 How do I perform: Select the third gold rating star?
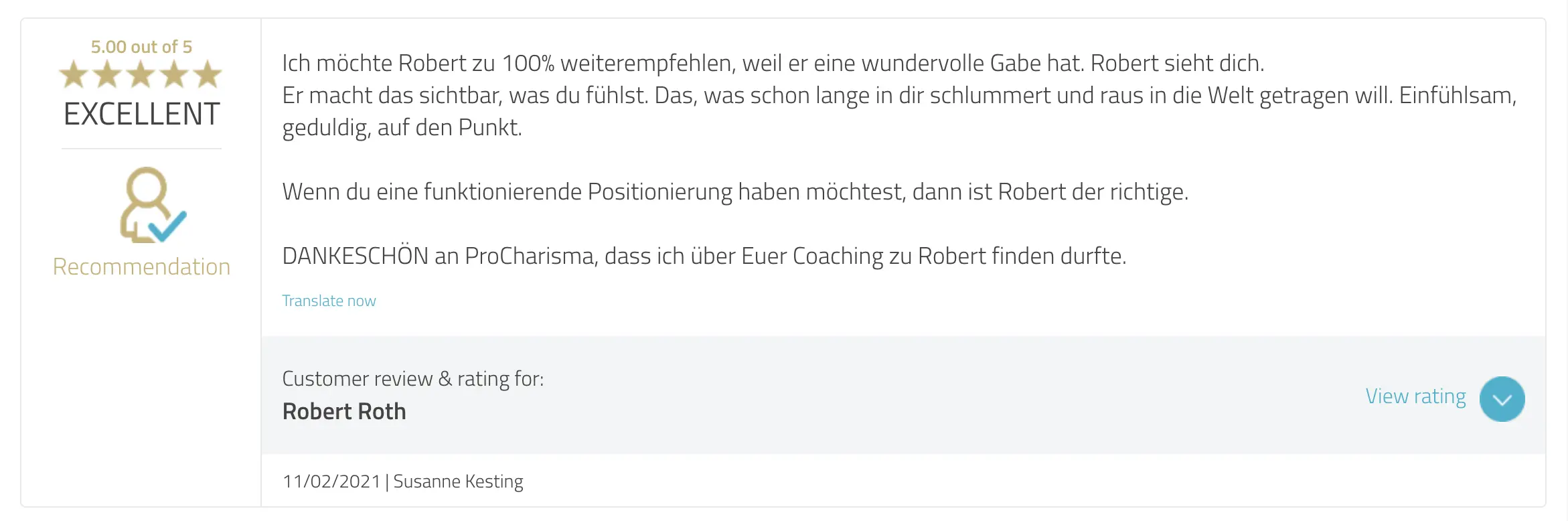click(141, 74)
